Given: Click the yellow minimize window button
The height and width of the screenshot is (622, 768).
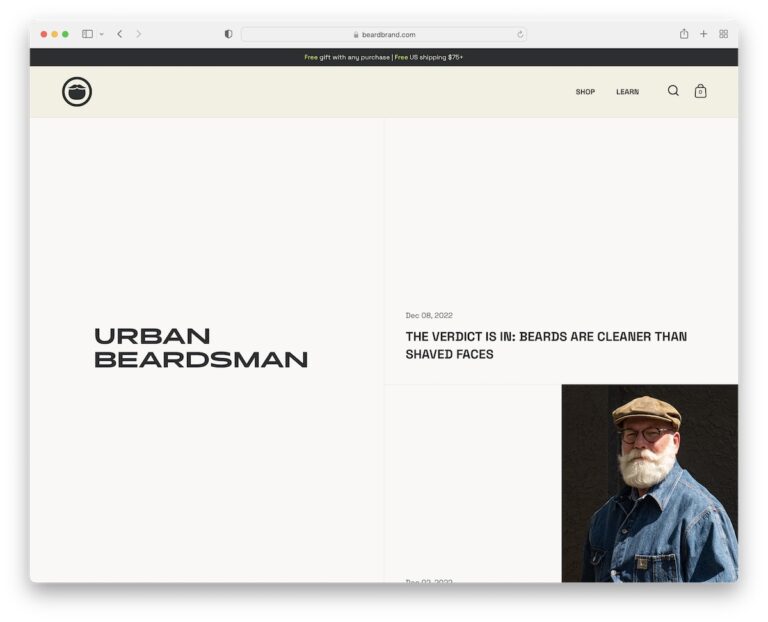Looking at the screenshot, I should [x=54, y=34].
